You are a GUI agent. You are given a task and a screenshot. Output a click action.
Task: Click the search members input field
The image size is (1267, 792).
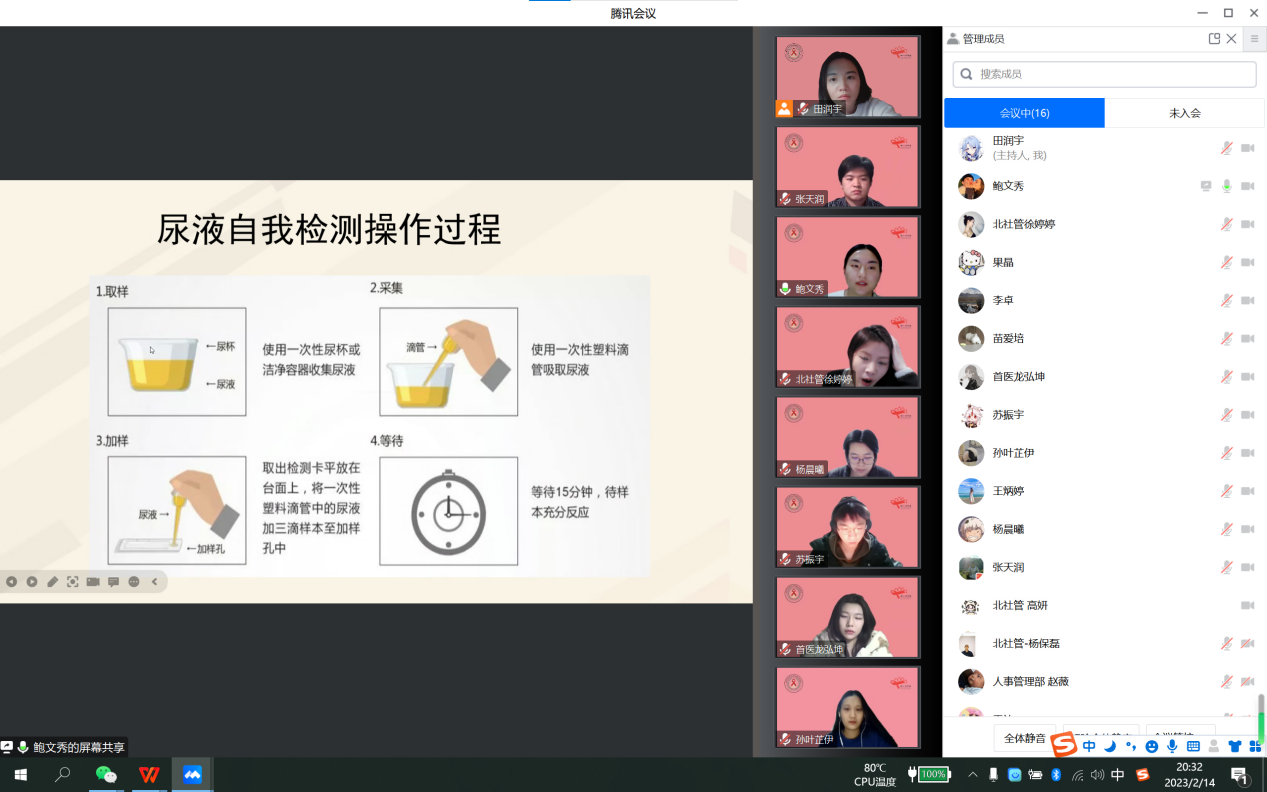[1104, 74]
